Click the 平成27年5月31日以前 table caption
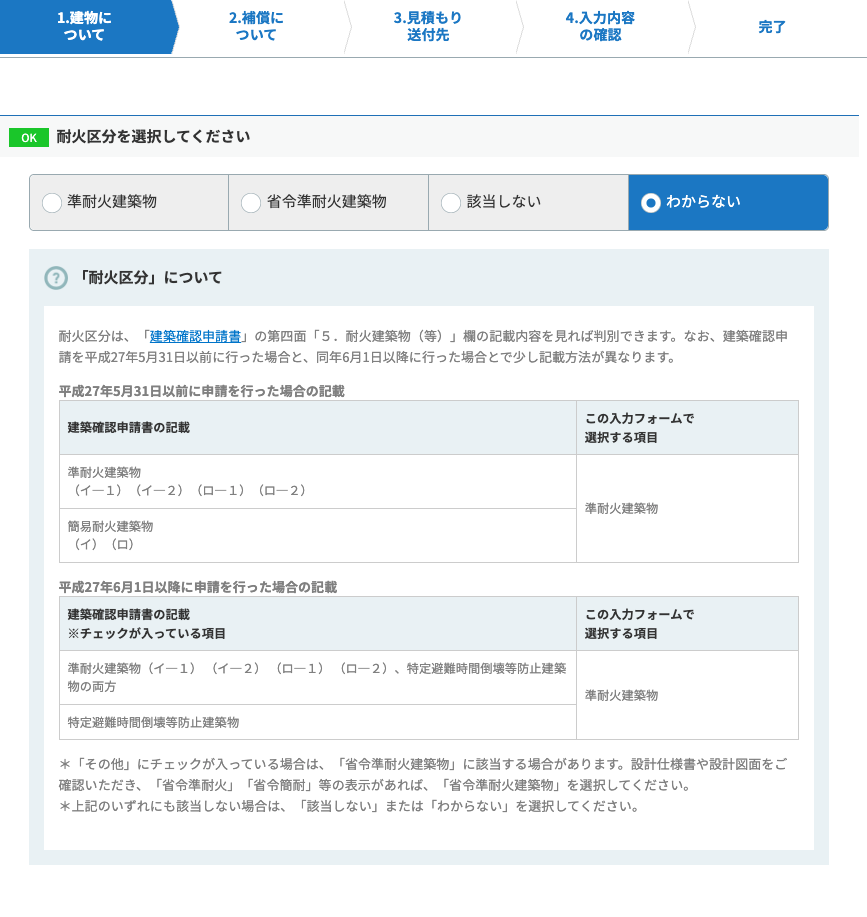867x917 pixels. pos(201,391)
